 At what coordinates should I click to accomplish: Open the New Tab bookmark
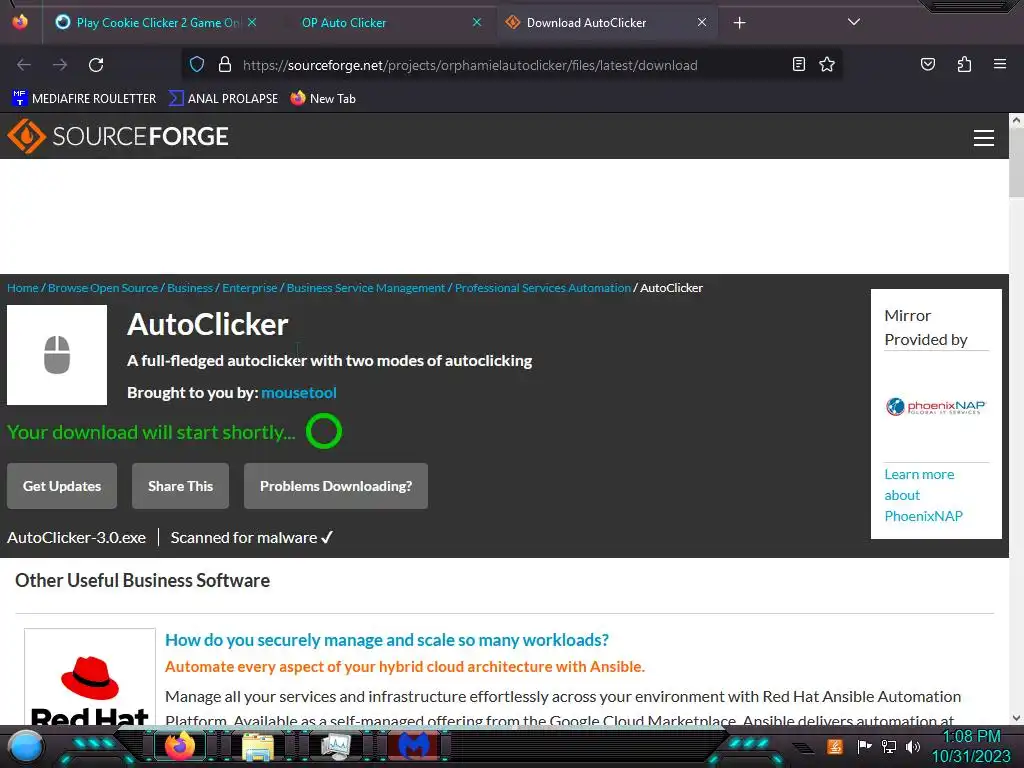(x=323, y=99)
